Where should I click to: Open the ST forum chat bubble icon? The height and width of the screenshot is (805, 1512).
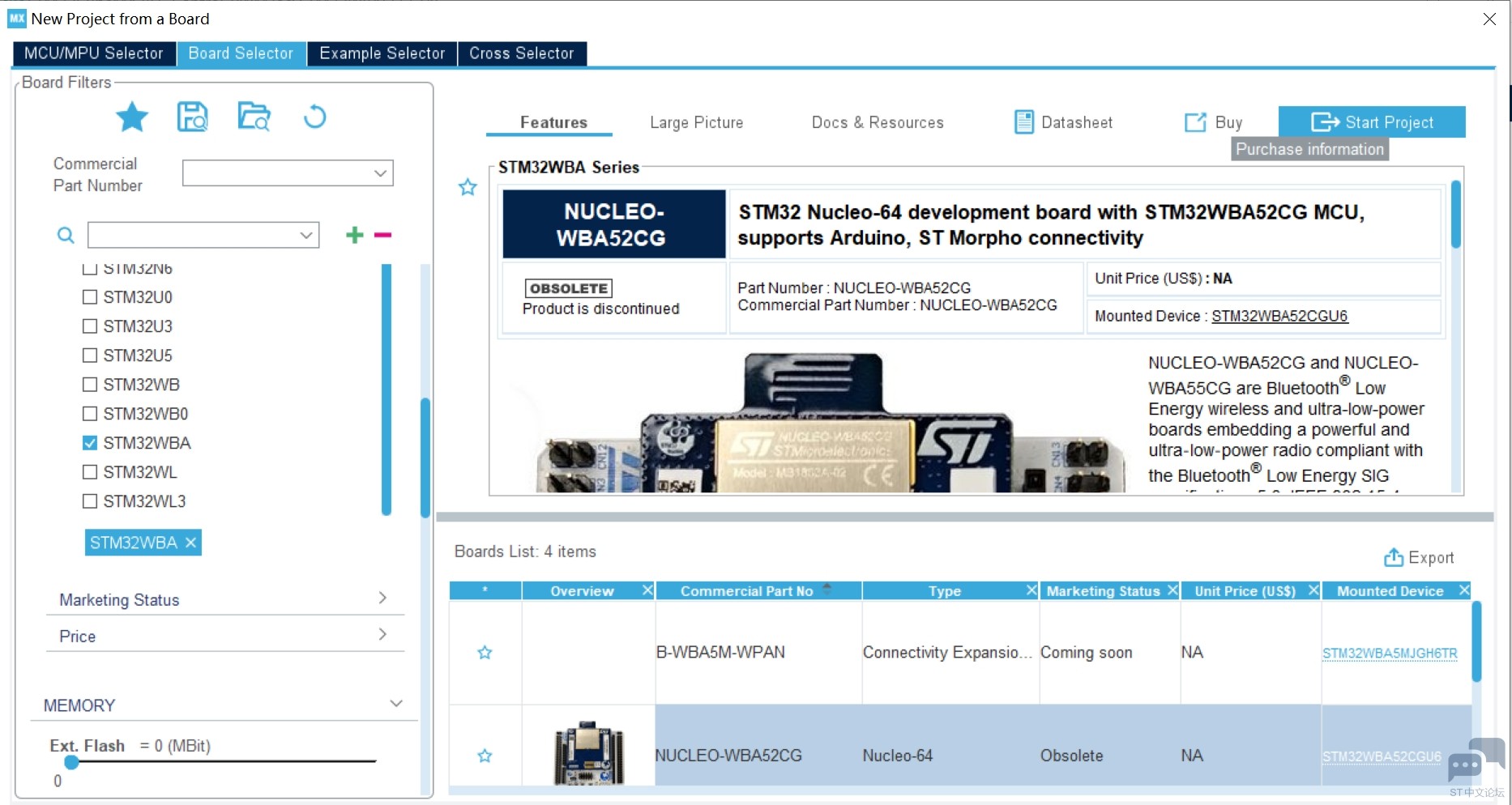tap(1476, 759)
